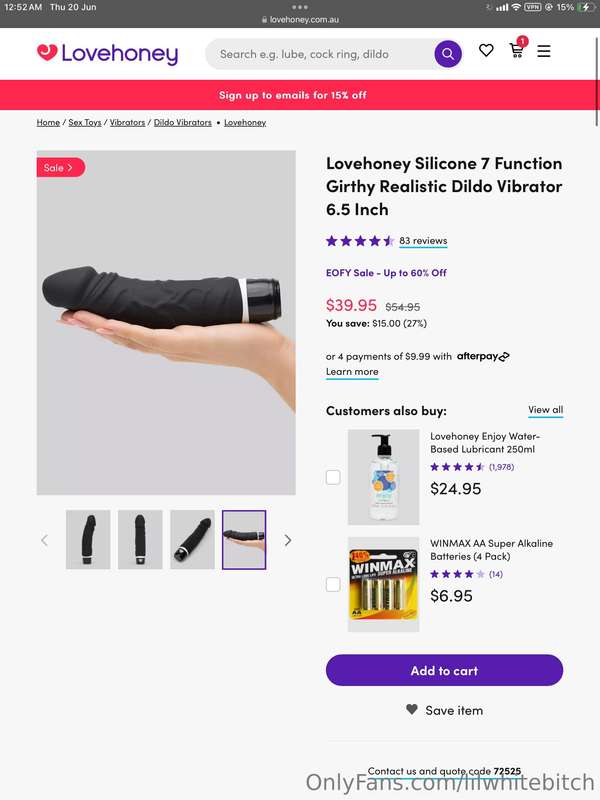Click the heart icon beside Save item

coord(412,709)
